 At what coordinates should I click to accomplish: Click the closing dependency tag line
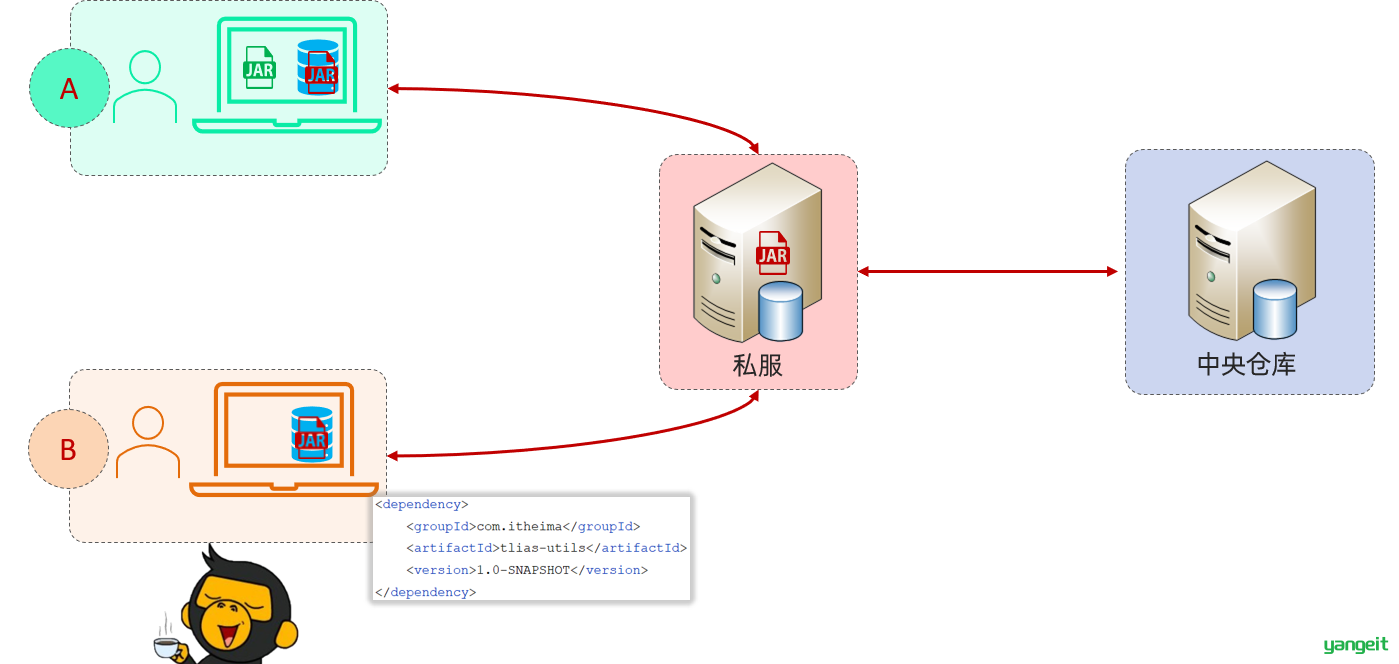(x=426, y=592)
